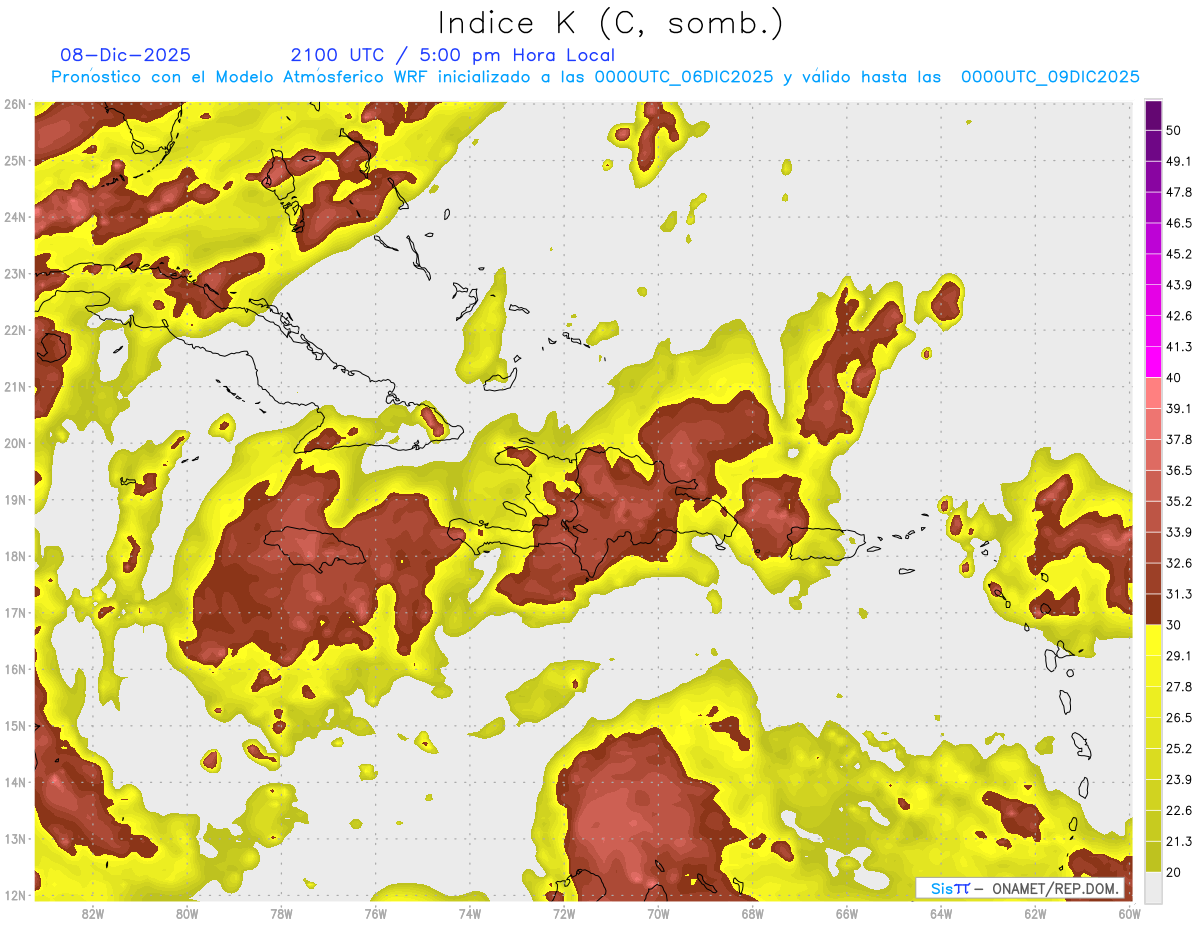Click the '60W' longitude axis label
1200x927 pixels.
pos(1129,913)
